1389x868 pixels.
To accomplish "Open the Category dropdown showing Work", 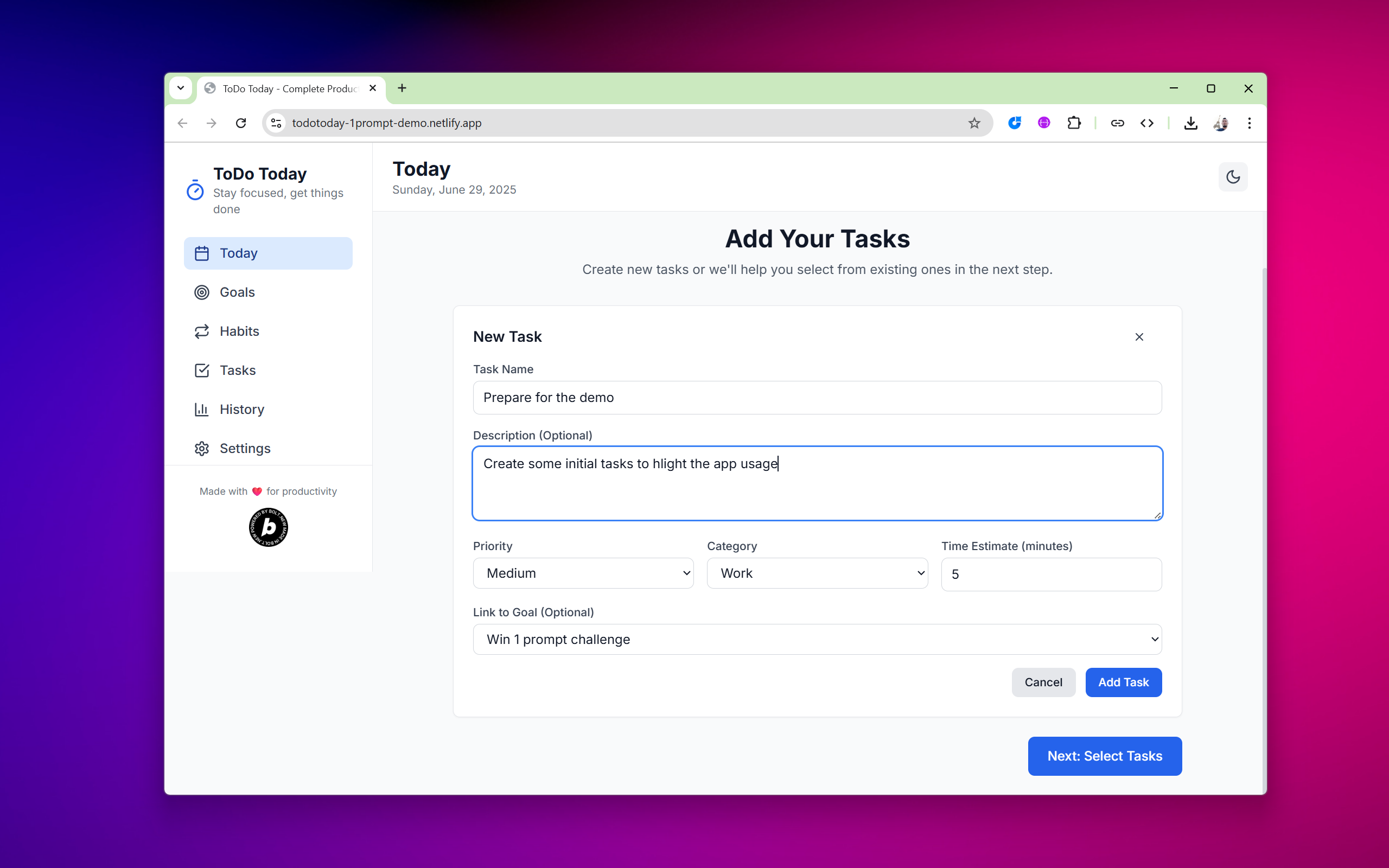I will [817, 573].
